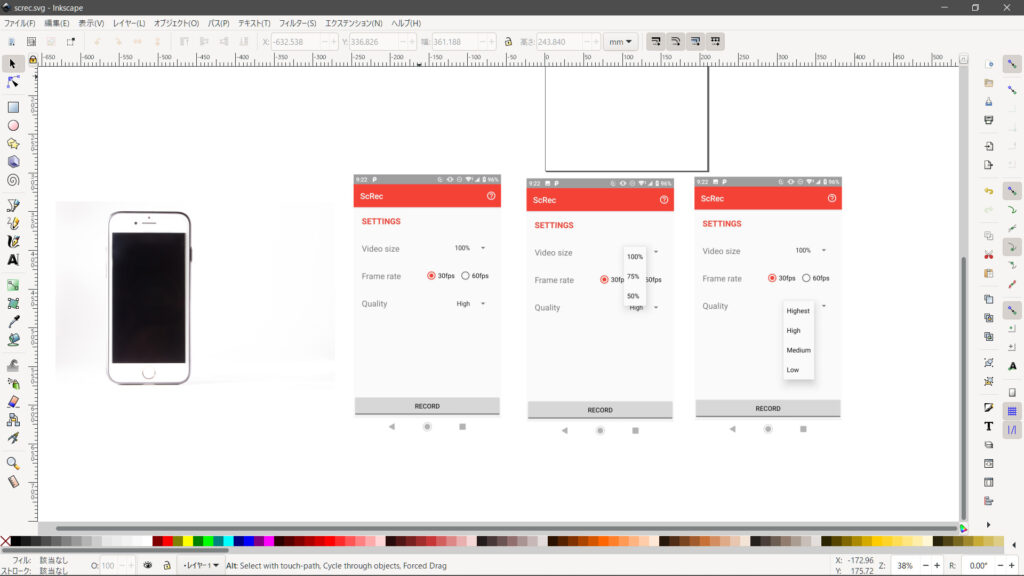Select the Text tool in toolbox
1024x576 pixels.
point(12,260)
